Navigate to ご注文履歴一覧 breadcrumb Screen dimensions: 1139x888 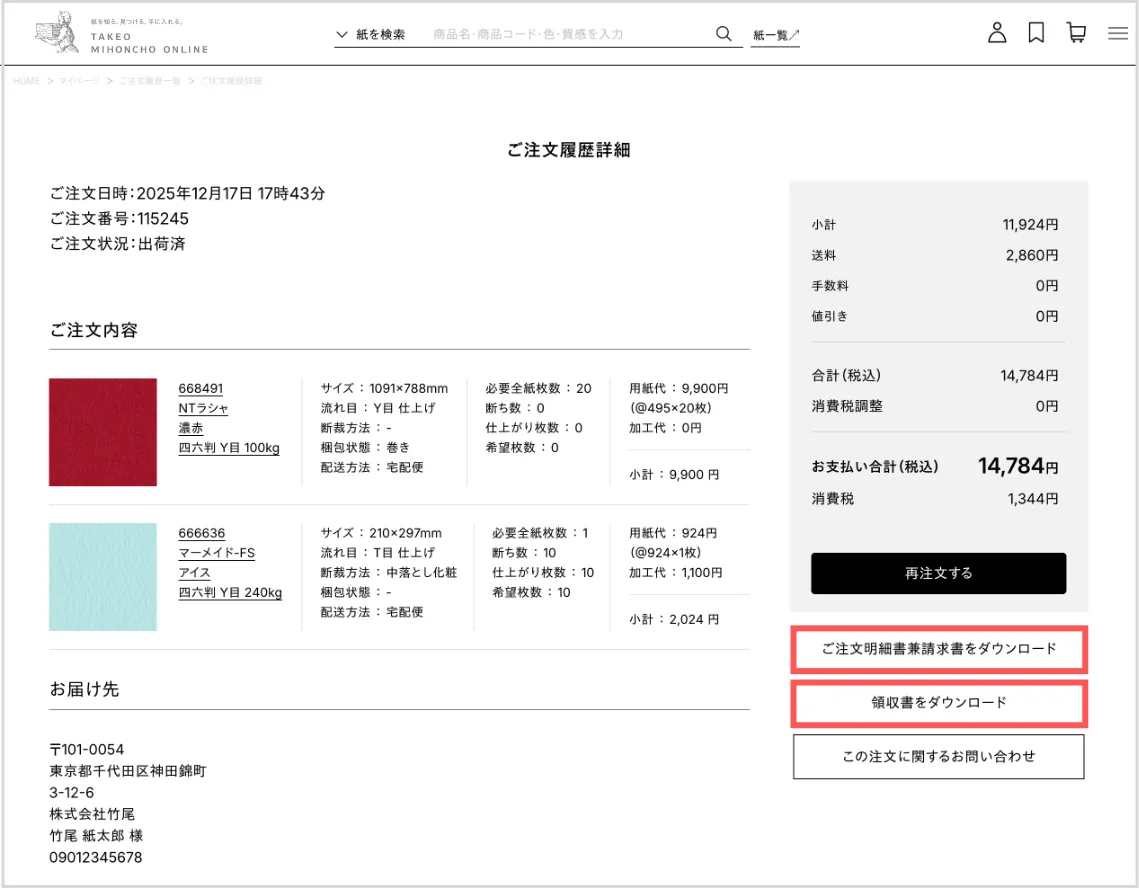[x=150, y=81]
